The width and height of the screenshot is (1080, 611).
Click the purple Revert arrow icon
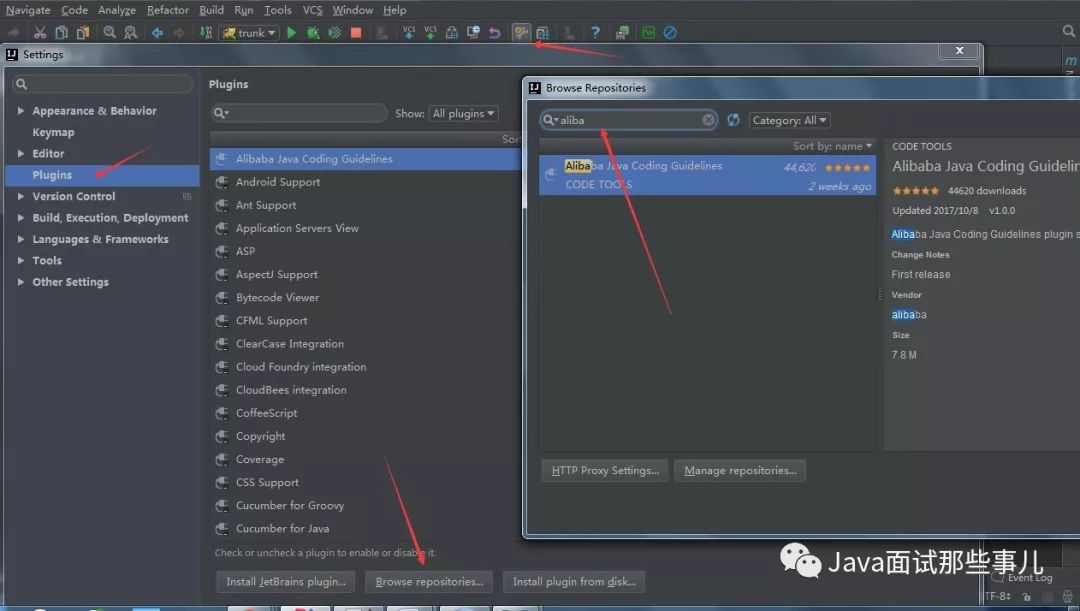(x=495, y=32)
